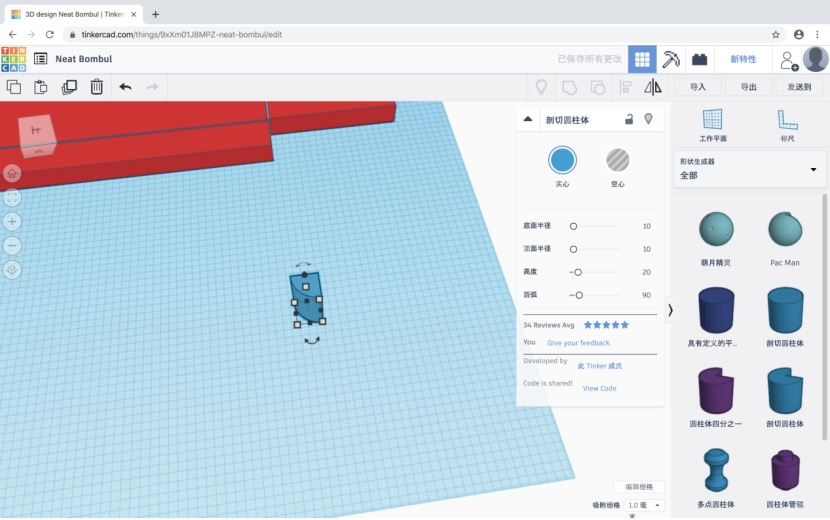Open the Blocks pickaxe mode
The image size is (830, 520).
pyautogui.click(x=671, y=59)
